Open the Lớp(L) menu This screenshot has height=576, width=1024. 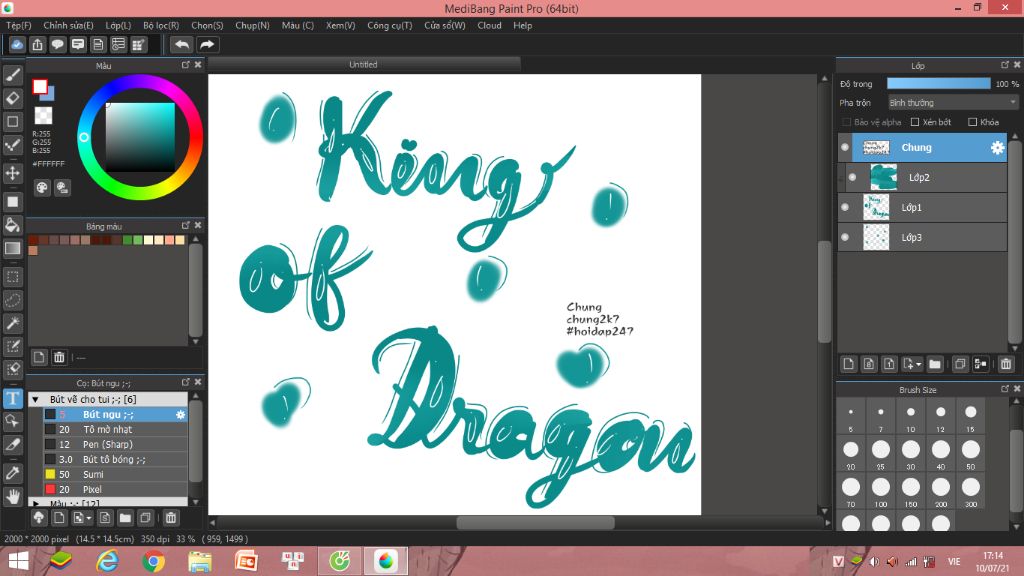(x=118, y=25)
